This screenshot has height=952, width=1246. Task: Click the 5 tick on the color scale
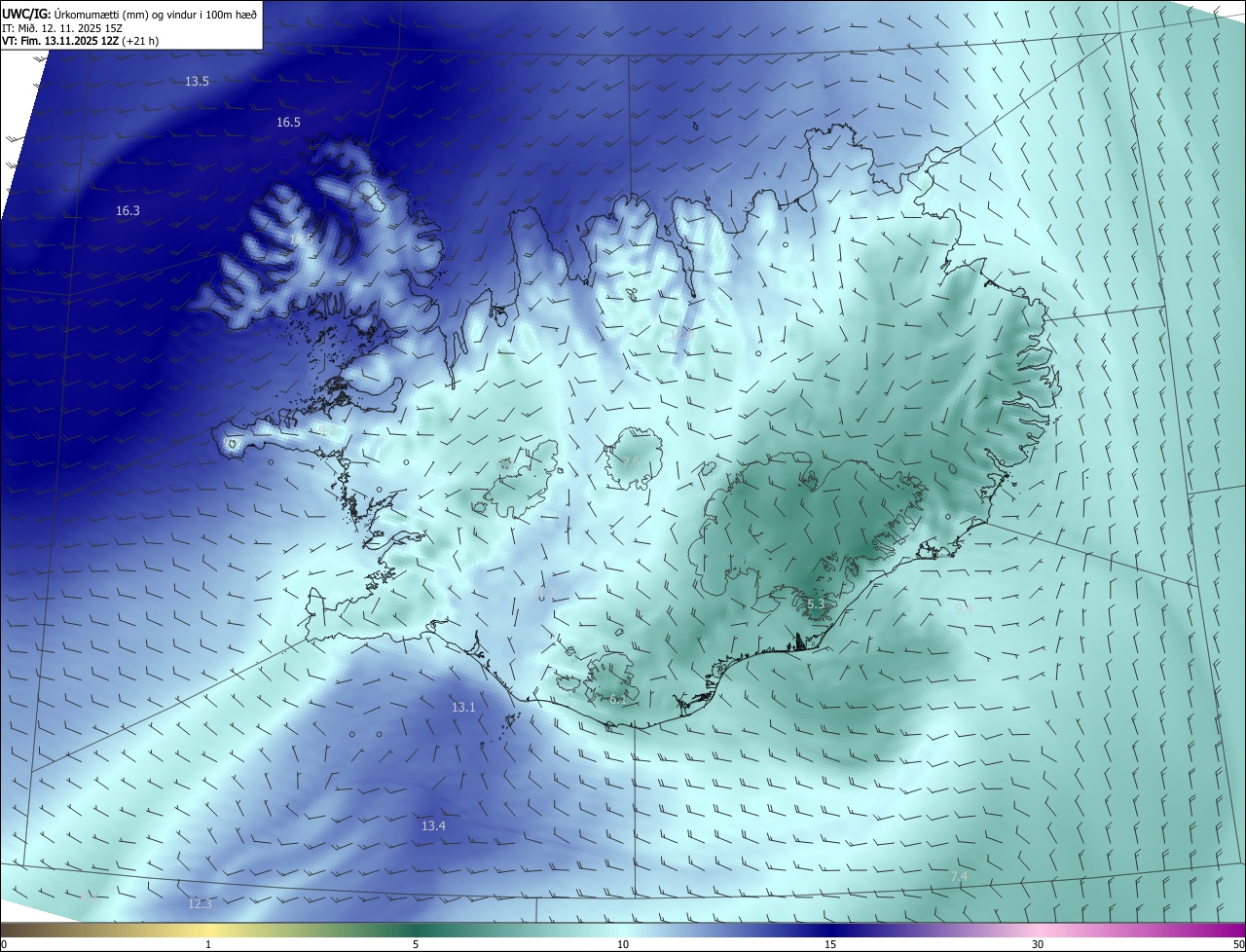[x=416, y=944]
